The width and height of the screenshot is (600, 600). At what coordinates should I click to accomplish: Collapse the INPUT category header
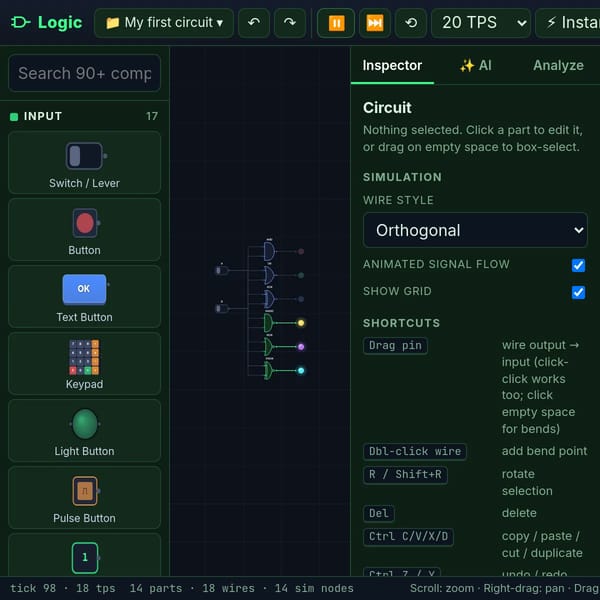click(84, 116)
